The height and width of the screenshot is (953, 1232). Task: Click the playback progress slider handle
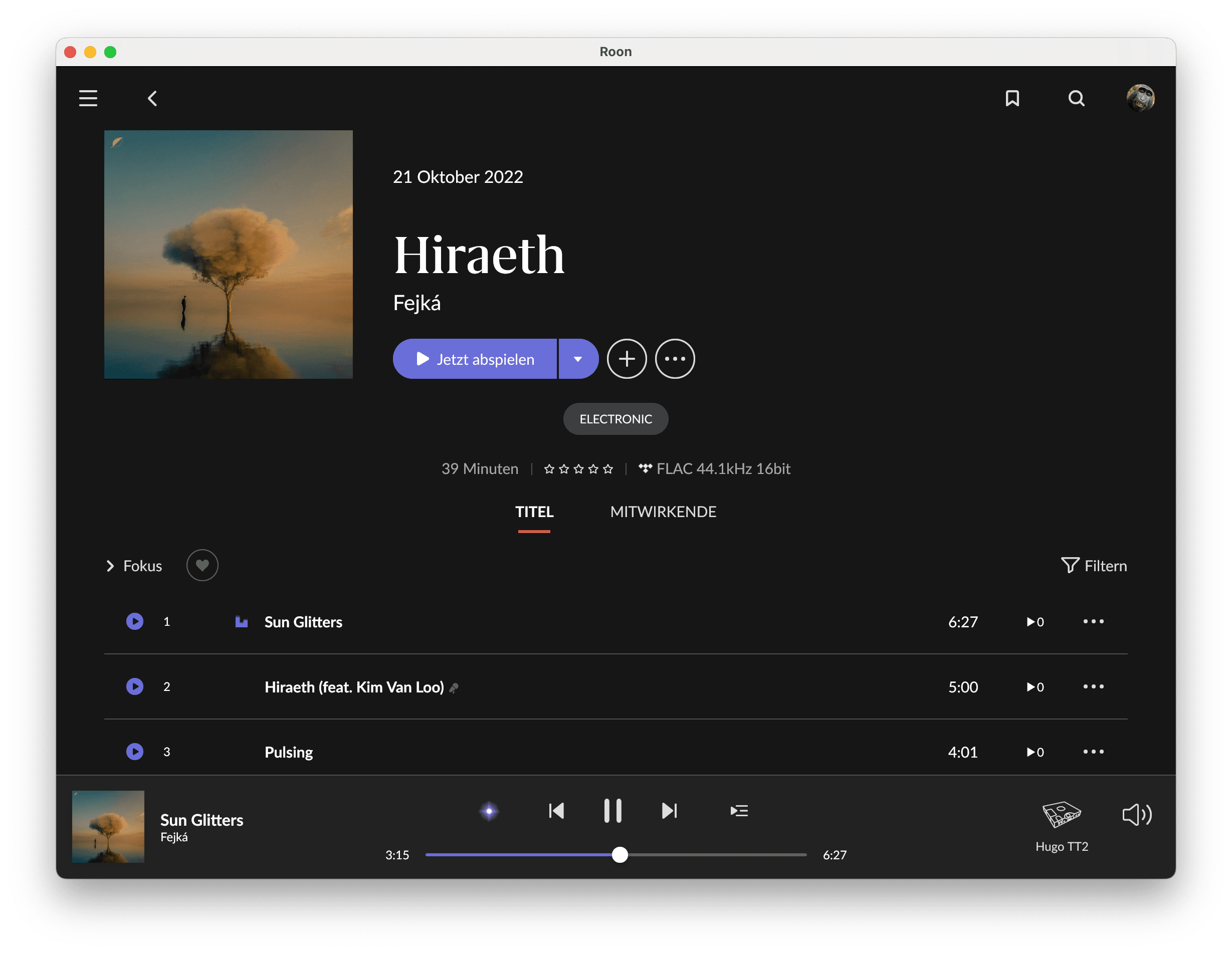(620, 855)
